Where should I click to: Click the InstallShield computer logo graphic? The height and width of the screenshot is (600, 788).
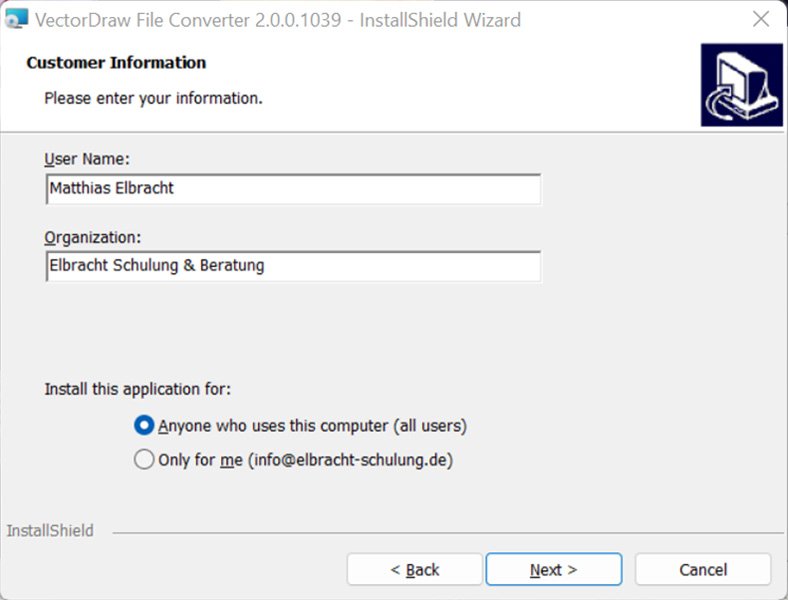tap(741, 85)
